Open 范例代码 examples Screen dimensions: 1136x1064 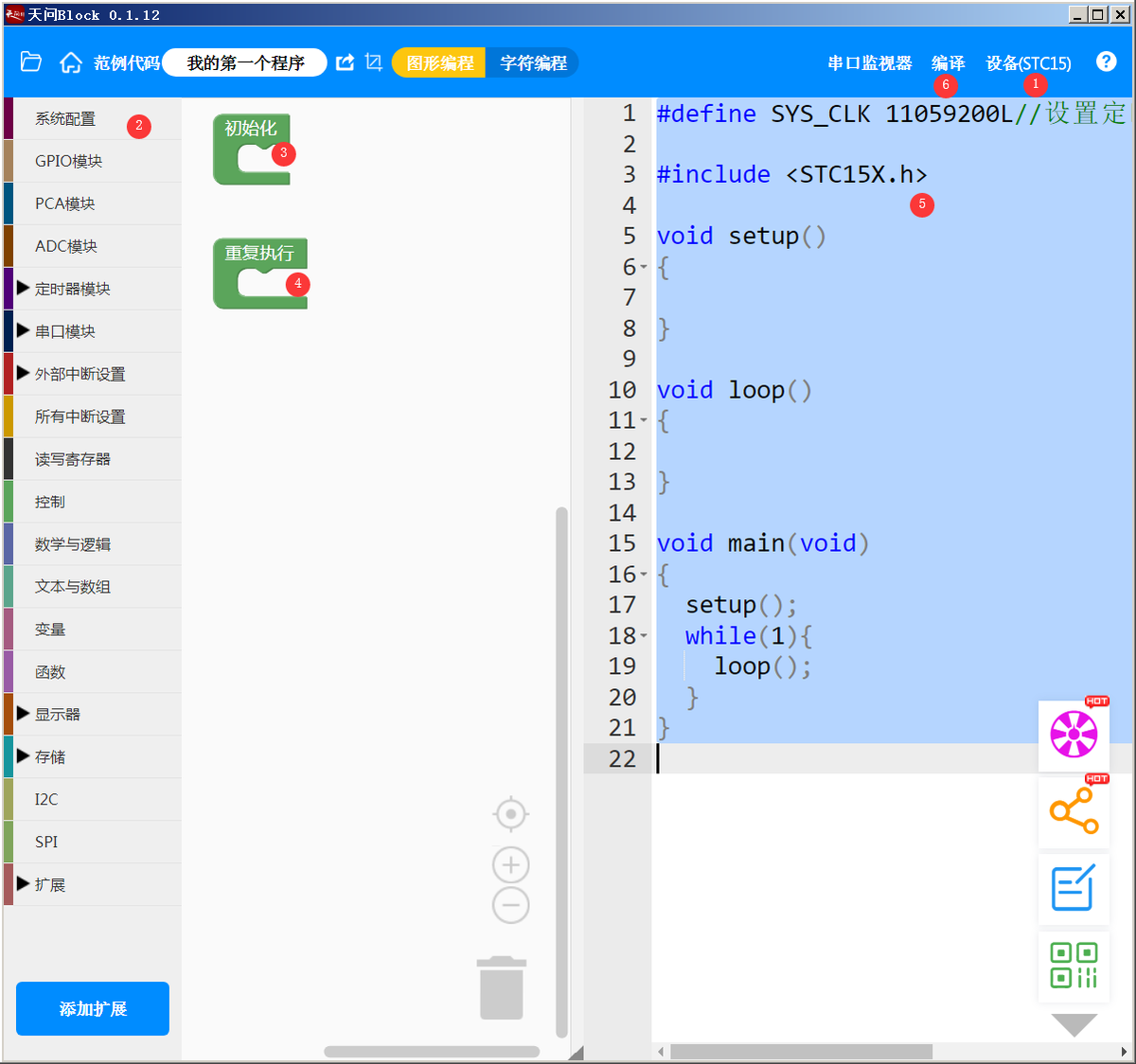127,63
